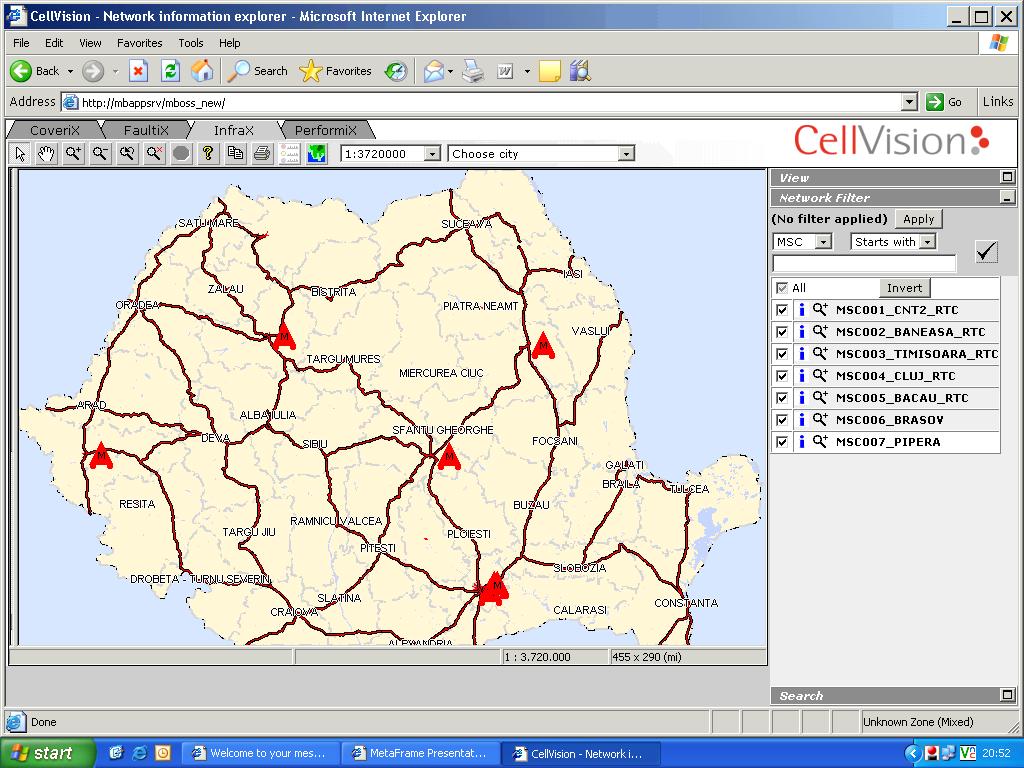The width and height of the screenshot is (1024, 768).
Task: Switch to MetaFrame Presentat... taskbar window
Action: click(x=421, y=753)
